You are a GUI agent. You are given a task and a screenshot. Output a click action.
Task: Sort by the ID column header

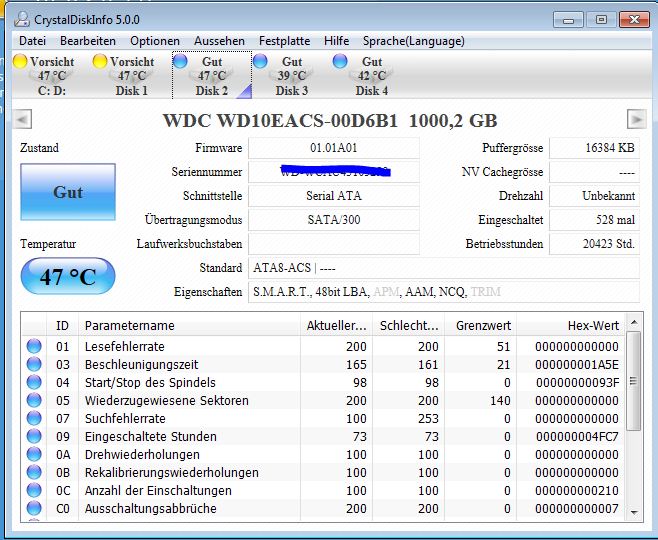62,325
